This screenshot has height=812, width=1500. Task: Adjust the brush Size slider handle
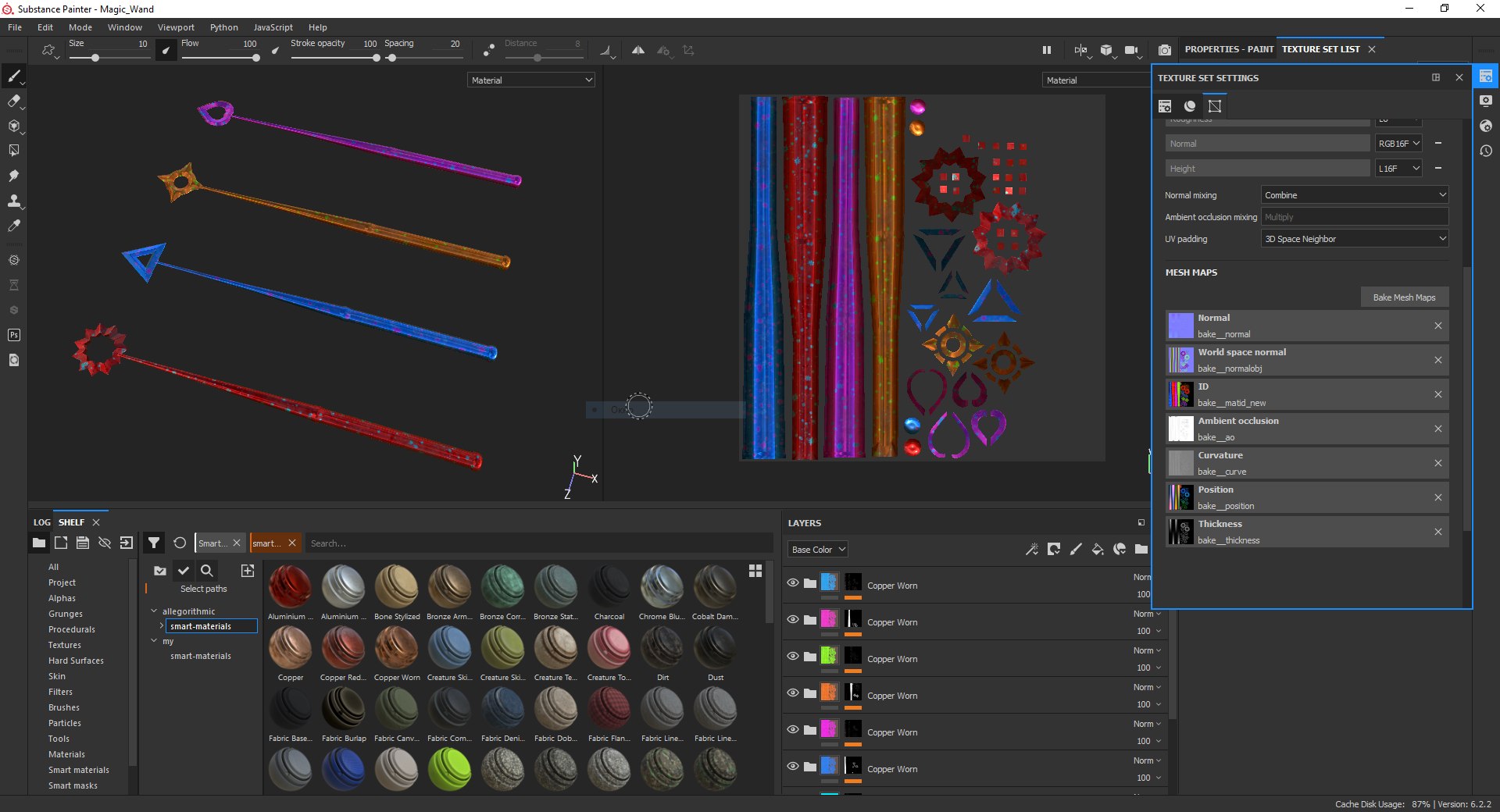(95, 58)
